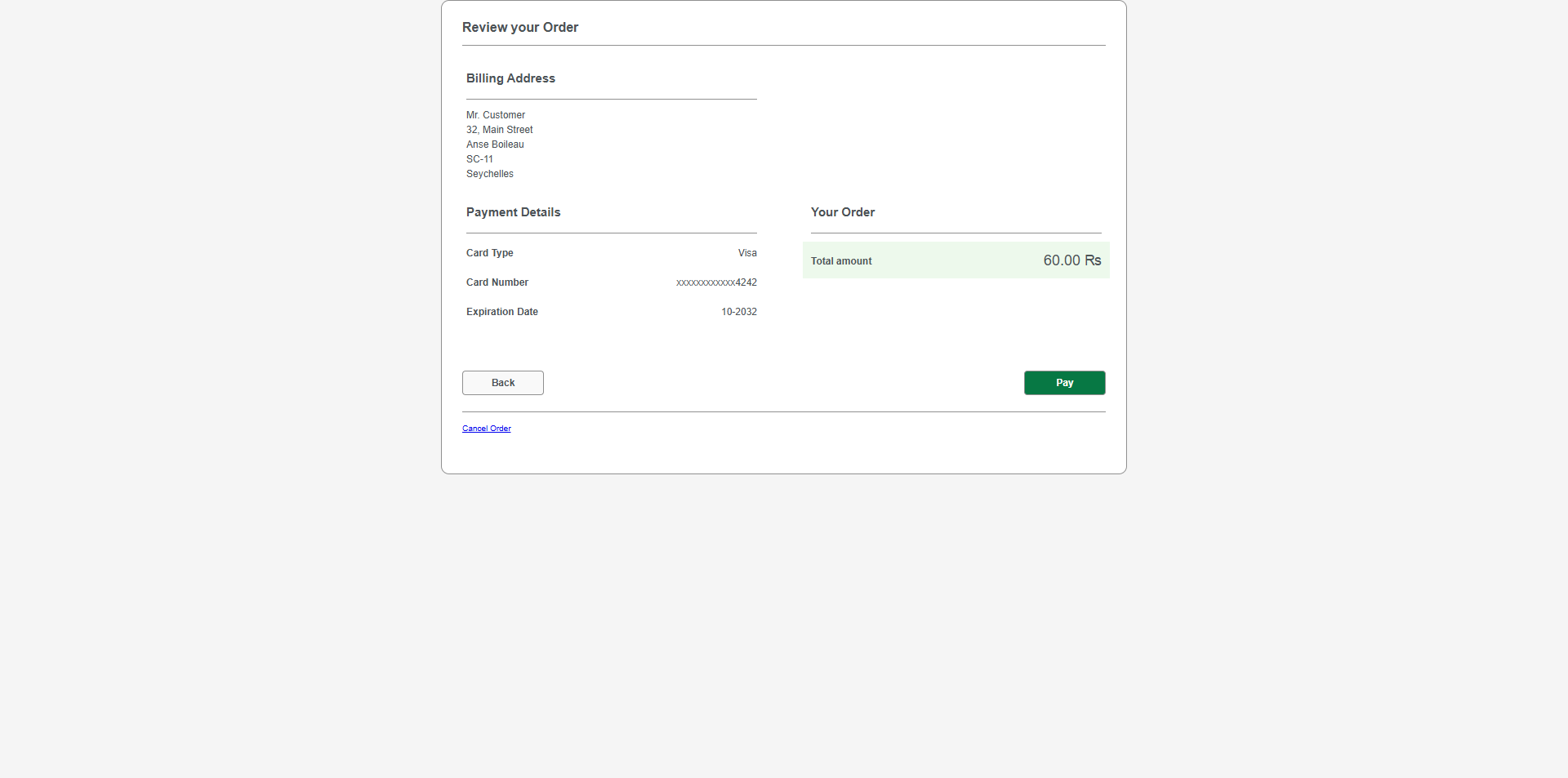Select the masked card number ending 4242

coord(716,282)
